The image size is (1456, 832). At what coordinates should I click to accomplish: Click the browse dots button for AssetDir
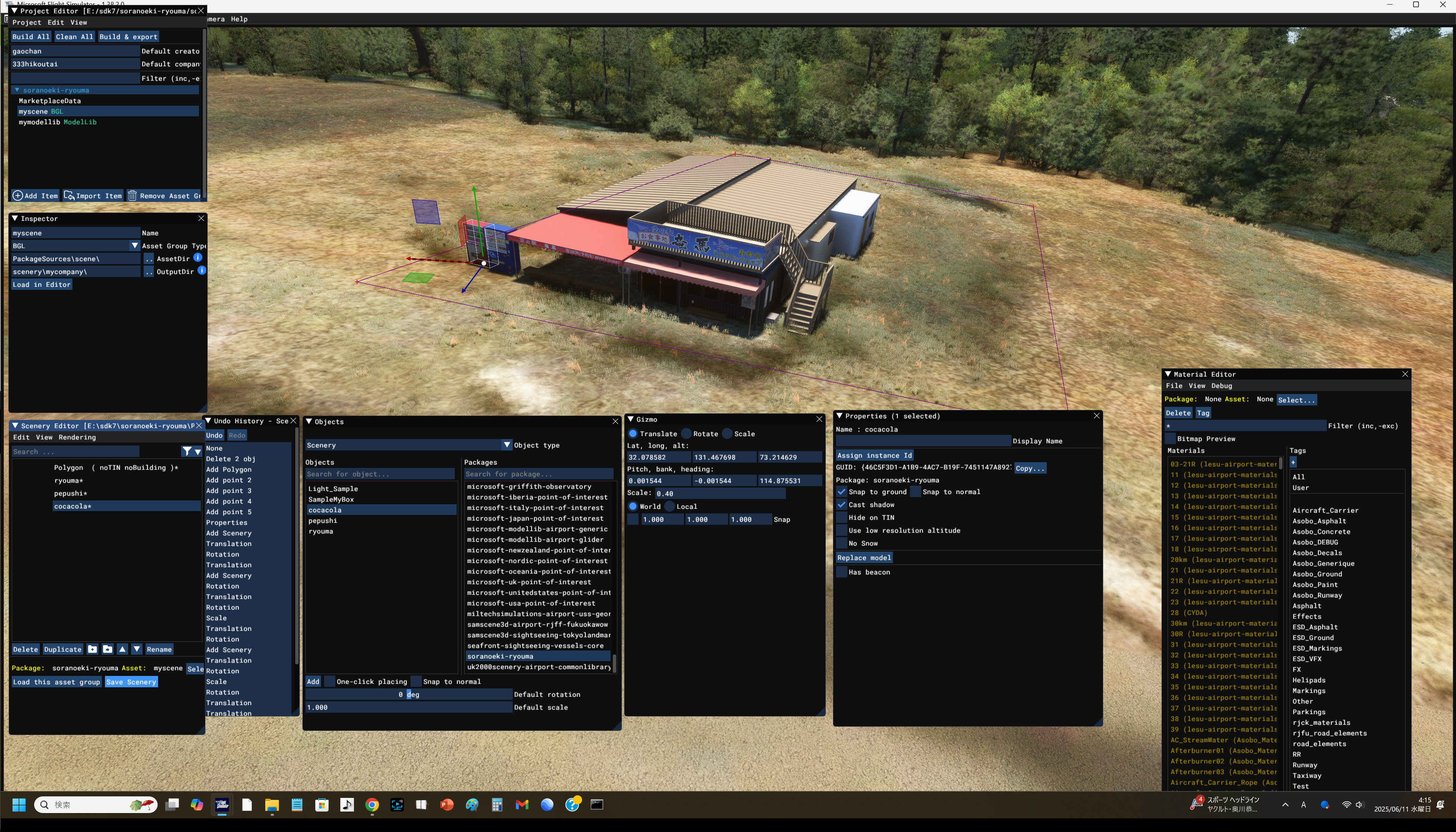[x=149, y=259]
